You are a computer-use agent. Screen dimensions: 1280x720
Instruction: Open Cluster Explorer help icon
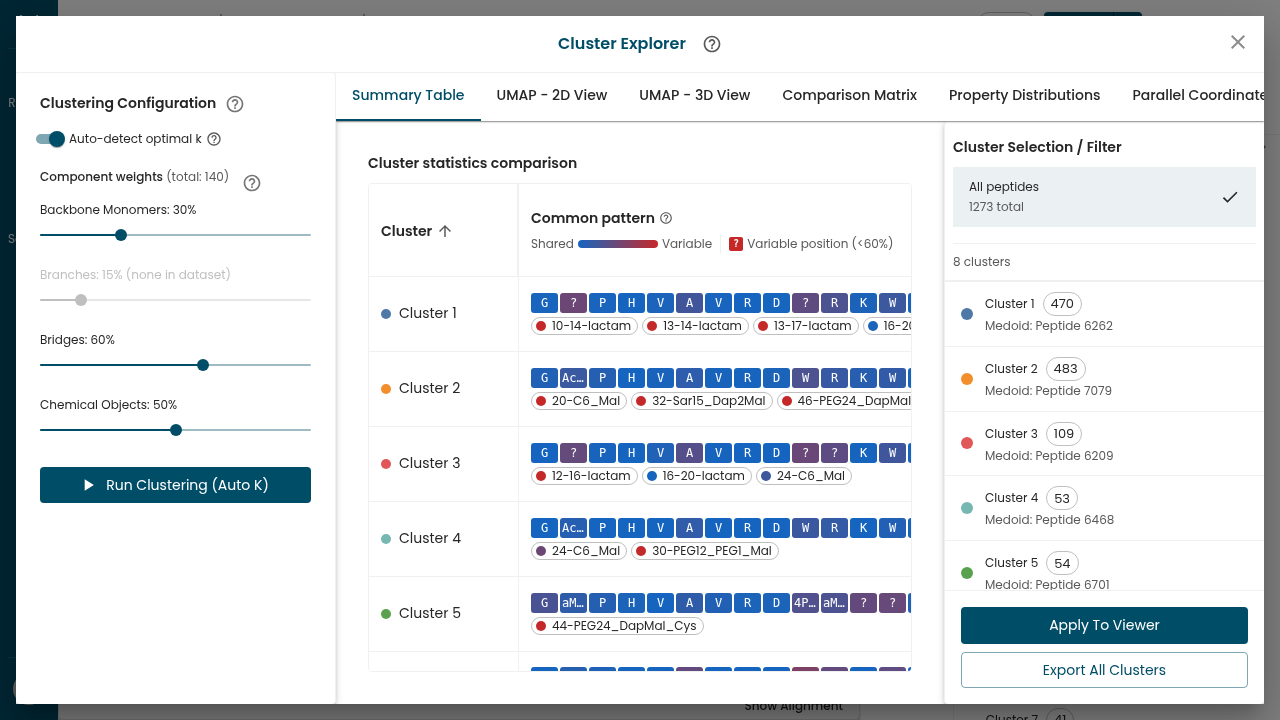[712, 44]
